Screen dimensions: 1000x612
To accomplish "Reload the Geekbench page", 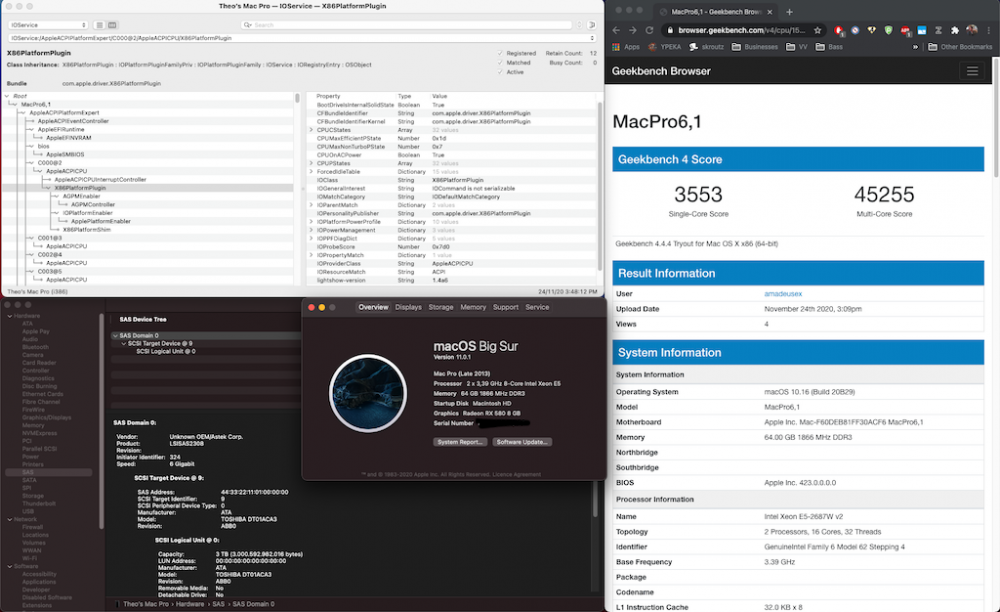I will (x=649, y=30).
